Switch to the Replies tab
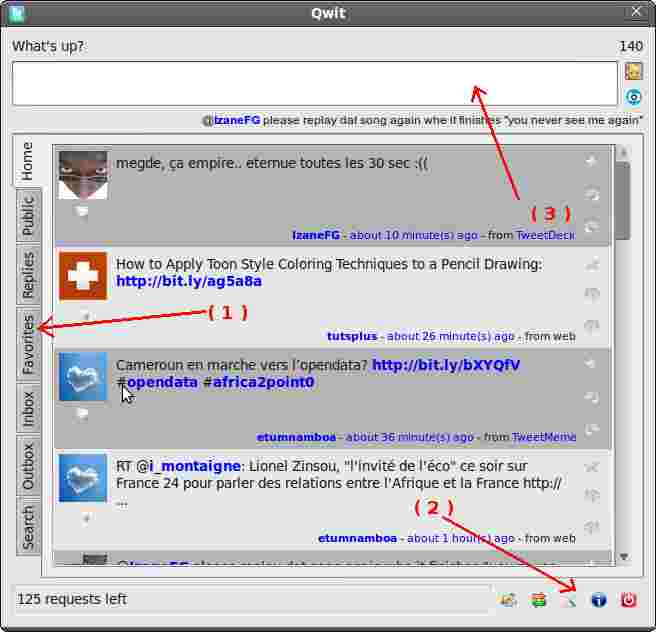Image resolution: width=656 pixels, height=632 pixels. pyautogui.click(x=28, y=275)
